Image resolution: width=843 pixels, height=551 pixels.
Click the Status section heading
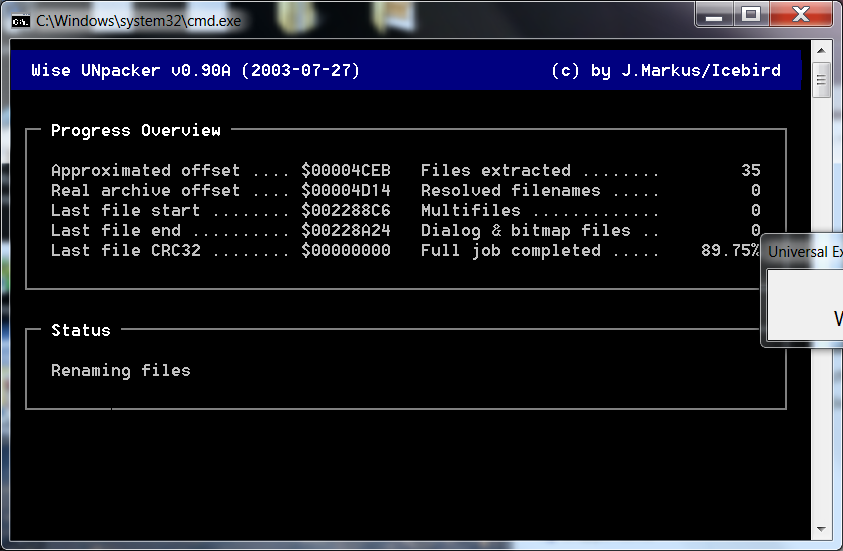pyautogui.click(x=81, y=330)
